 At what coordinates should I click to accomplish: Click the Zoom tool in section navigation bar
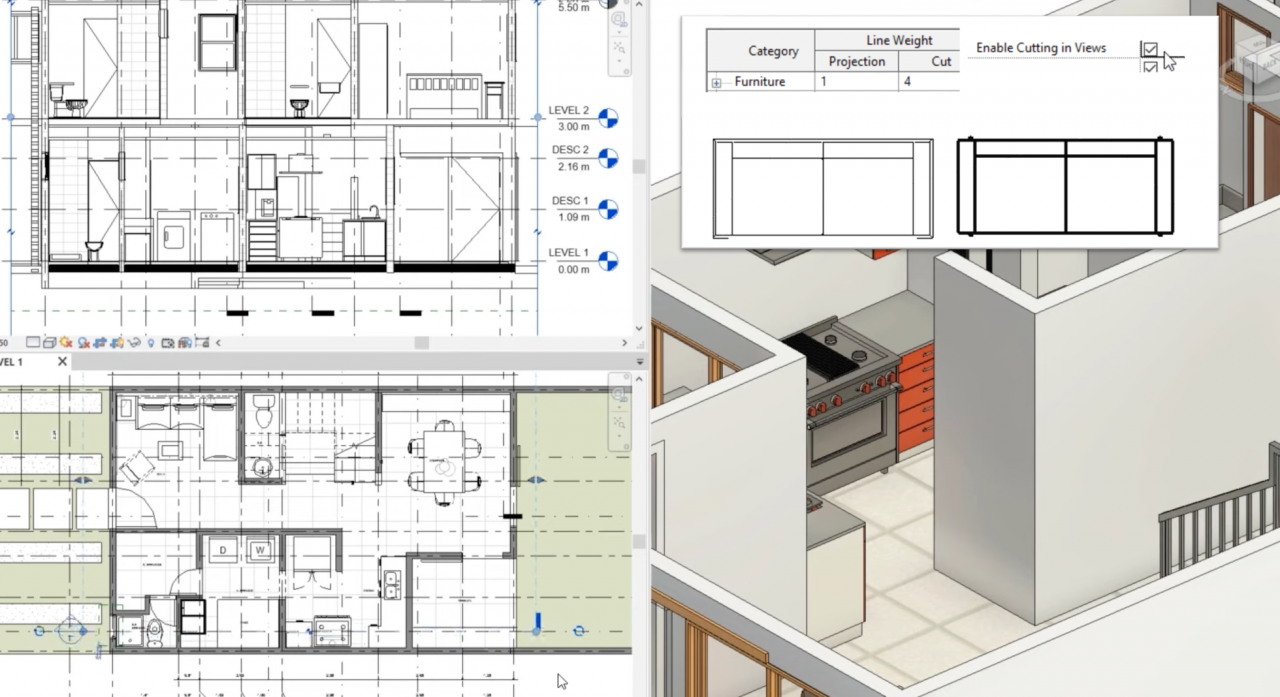point(619,47)
